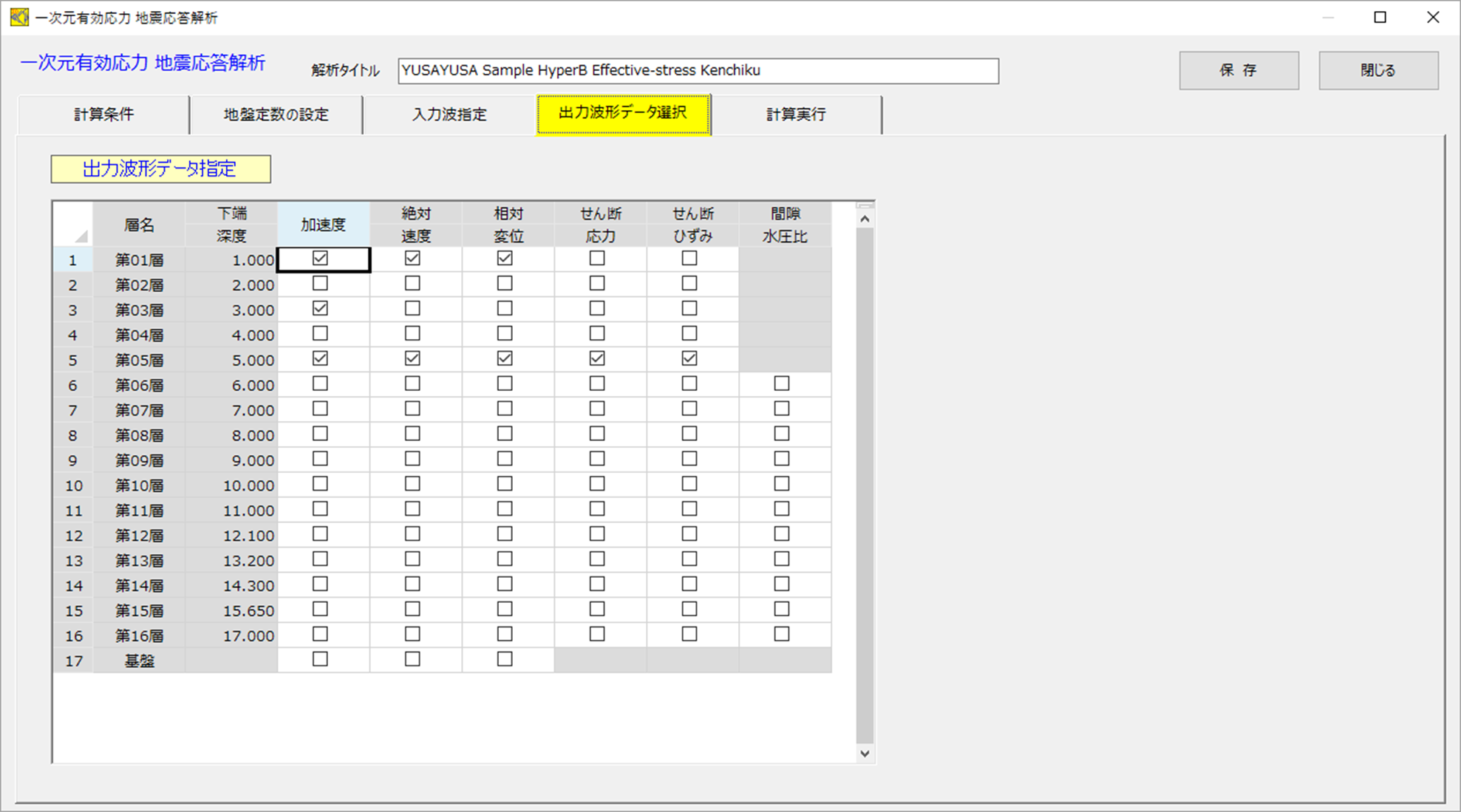Check 相対変位 for 基盤 row
The image size is (1461, 812).
tap(505, 660)
